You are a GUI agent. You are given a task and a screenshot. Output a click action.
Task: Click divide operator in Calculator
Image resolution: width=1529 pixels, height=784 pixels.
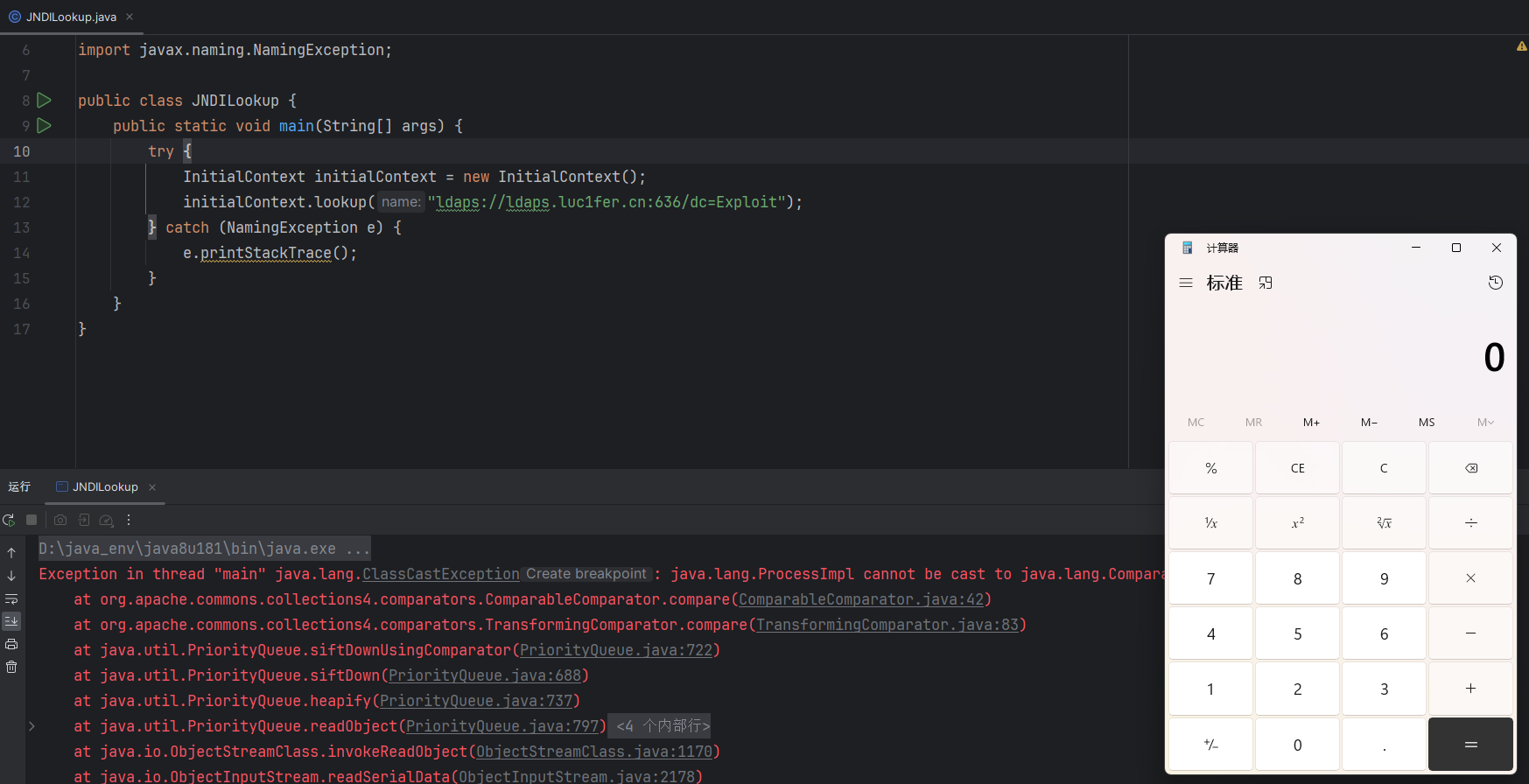point(1470,523)
